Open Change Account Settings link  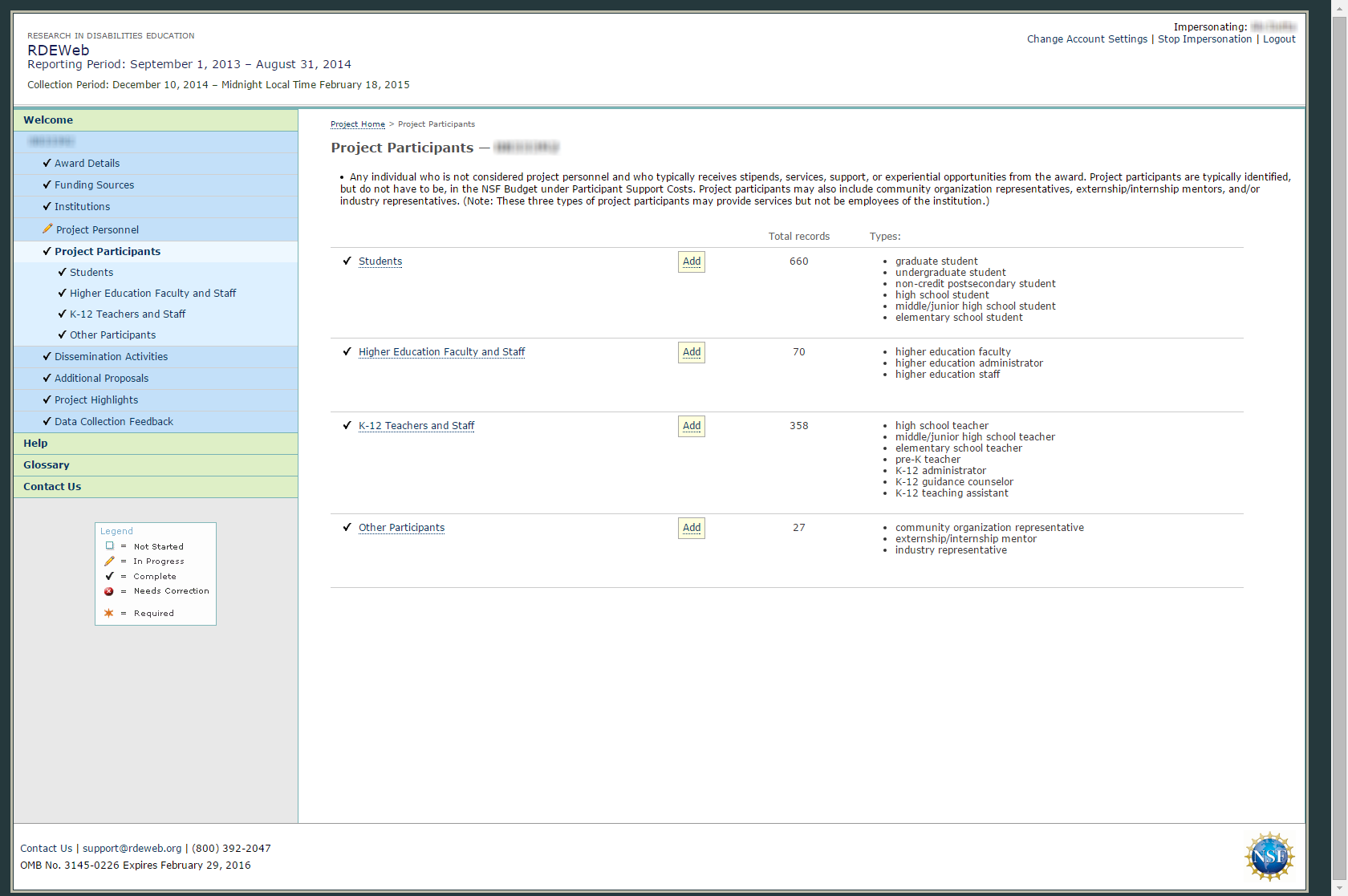[x=1087, y=39]
